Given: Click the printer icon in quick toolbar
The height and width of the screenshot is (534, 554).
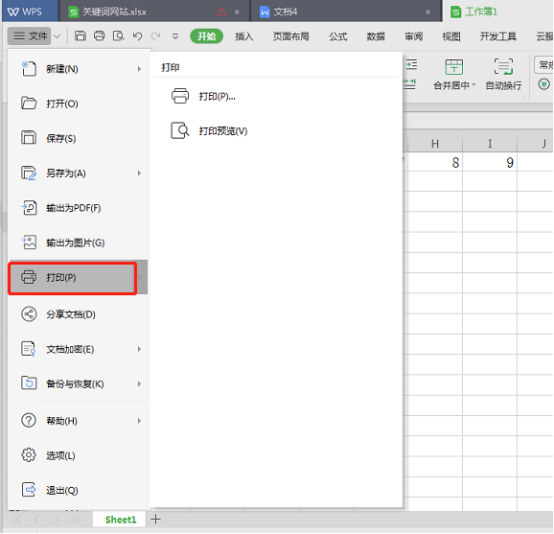Looking at the screenshot, I should [99, 36].
